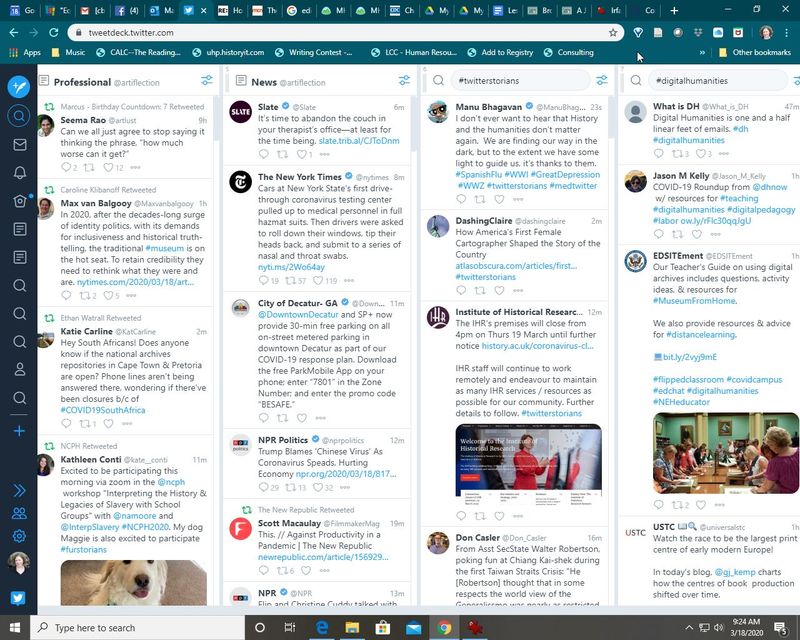Retweet City of Decatur's parking tweet
Image resolution: width=800 pixels, height=640 pixels.
[x=283, y=418]
